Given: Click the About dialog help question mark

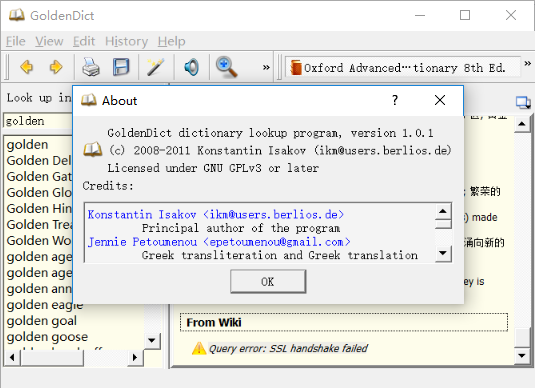Looking at the screenshot, I should coord(395,100).
